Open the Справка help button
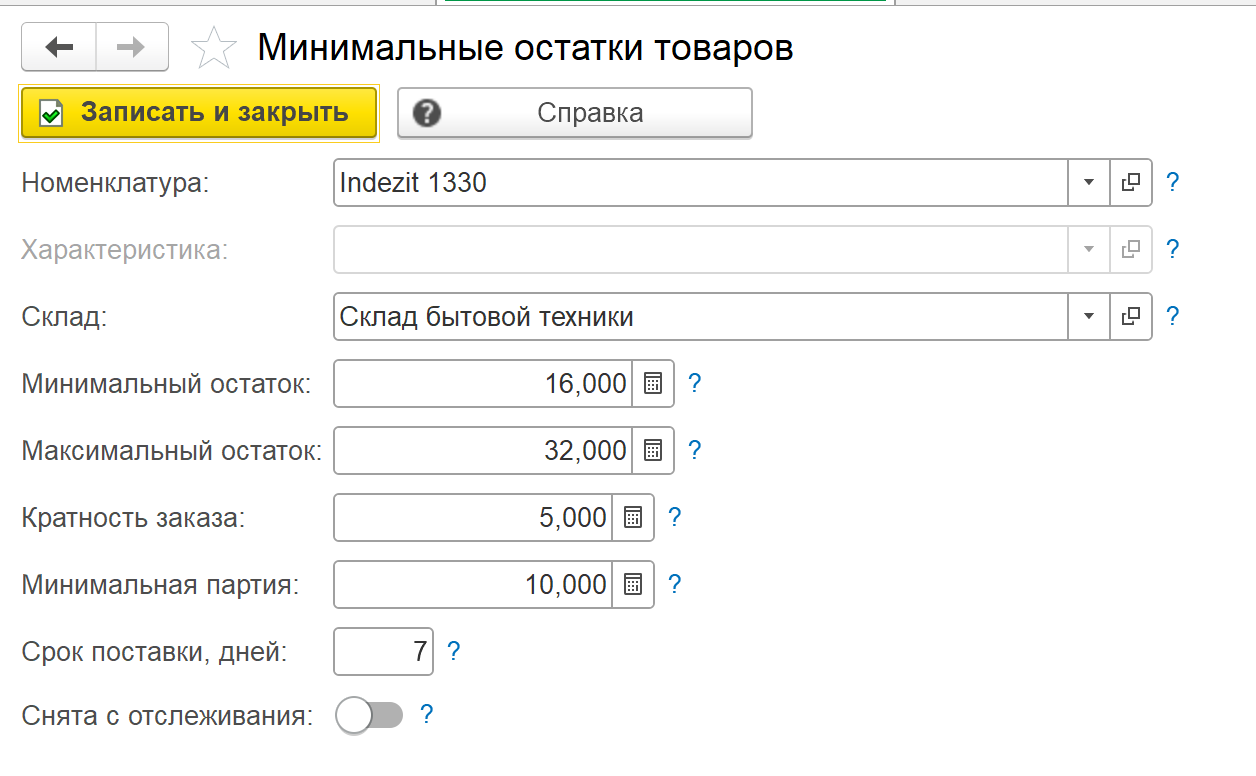The image size is (1256, 776). coord(575,113)
